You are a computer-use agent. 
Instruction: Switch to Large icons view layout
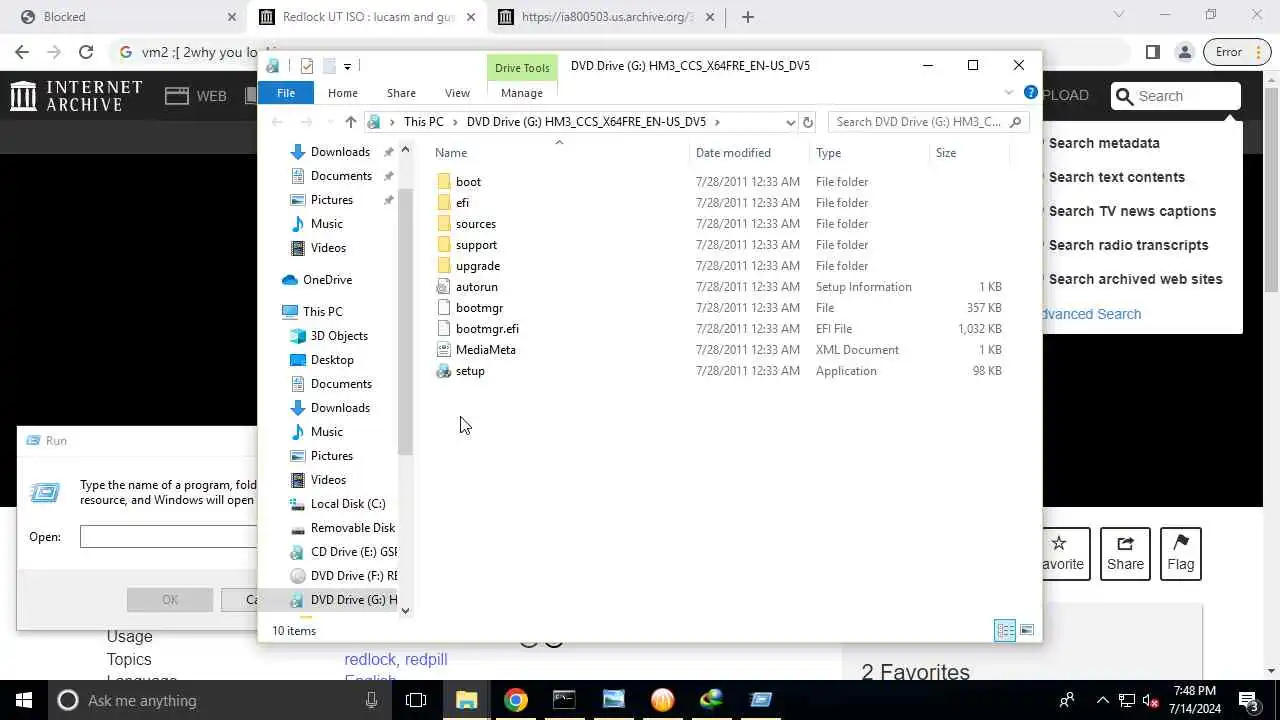pyautogui.click(x=1027, y=630)
